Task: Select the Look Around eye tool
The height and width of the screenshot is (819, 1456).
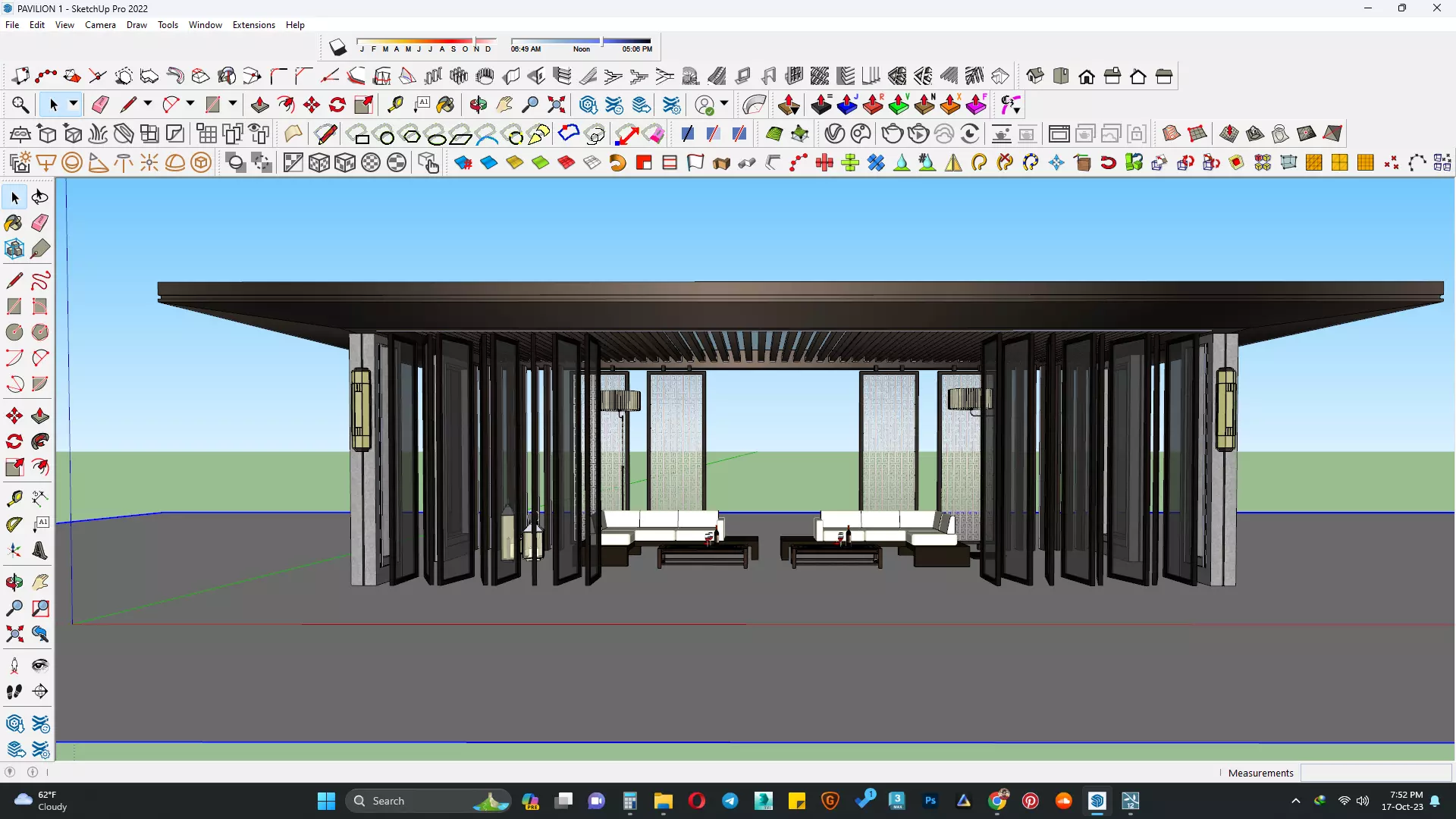Action: point(40,666)
